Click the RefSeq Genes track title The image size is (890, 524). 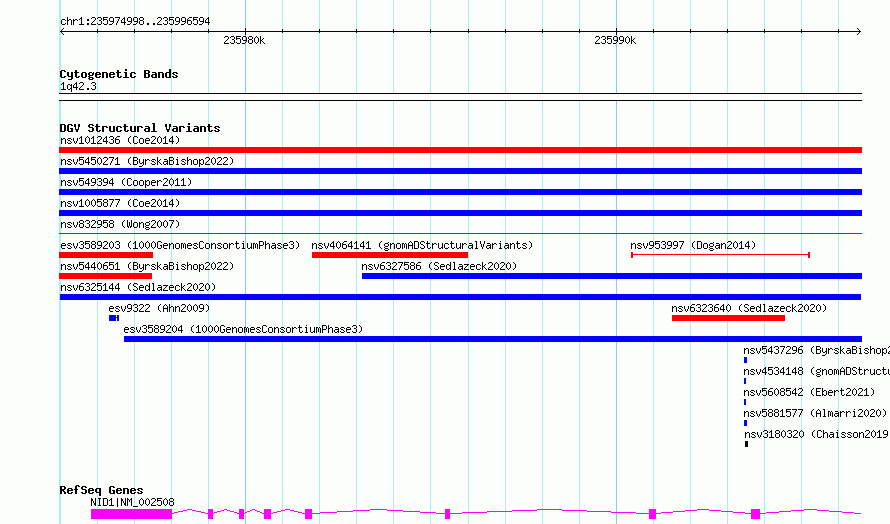coord(101,490)
